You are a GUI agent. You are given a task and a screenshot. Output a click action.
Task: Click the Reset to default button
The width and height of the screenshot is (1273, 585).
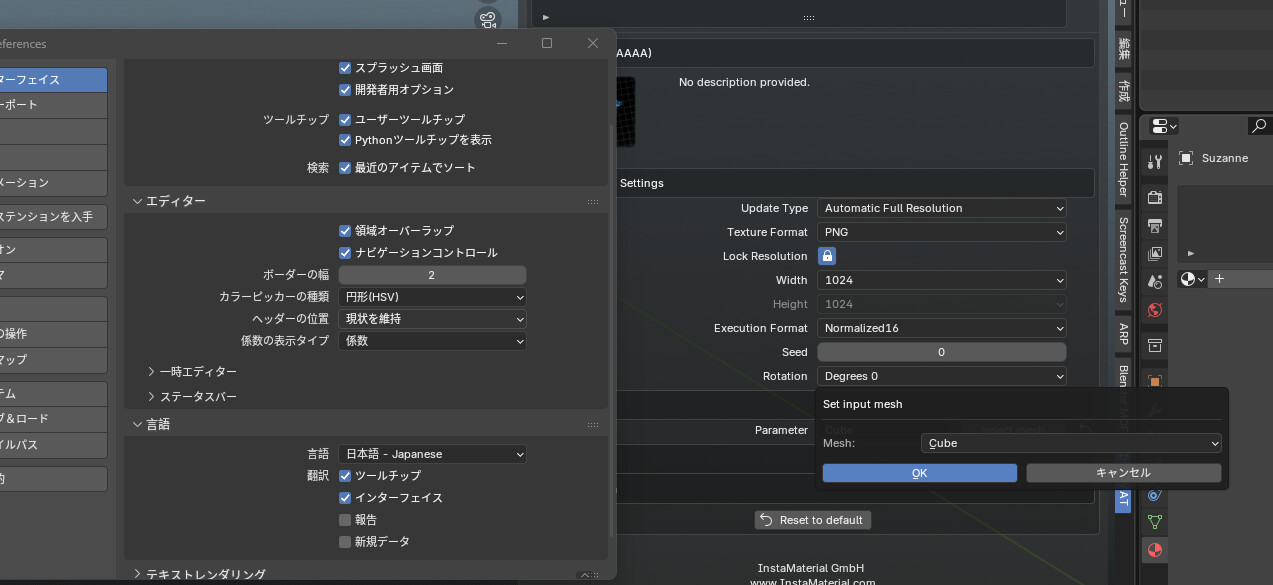point(813,520)
